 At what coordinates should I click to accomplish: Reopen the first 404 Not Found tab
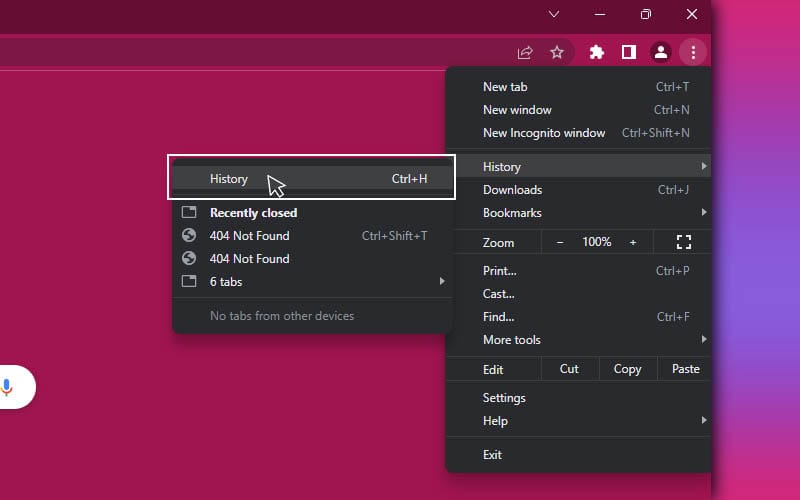click(x=250, y=236)
